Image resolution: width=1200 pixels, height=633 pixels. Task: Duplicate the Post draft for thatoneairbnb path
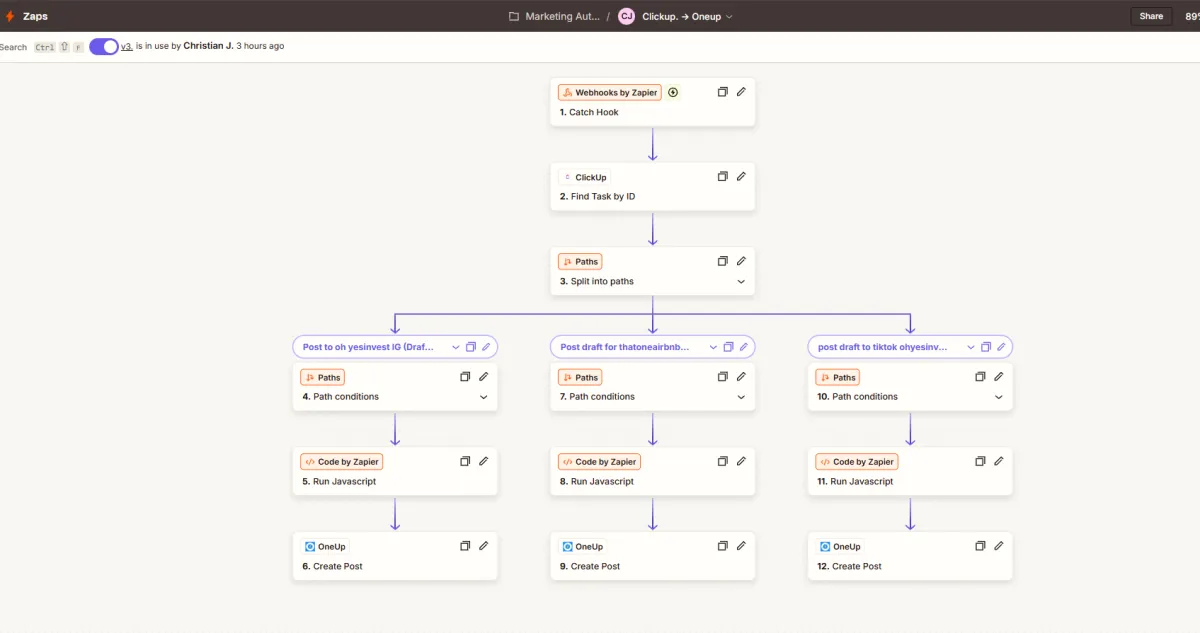click(728, 347)
